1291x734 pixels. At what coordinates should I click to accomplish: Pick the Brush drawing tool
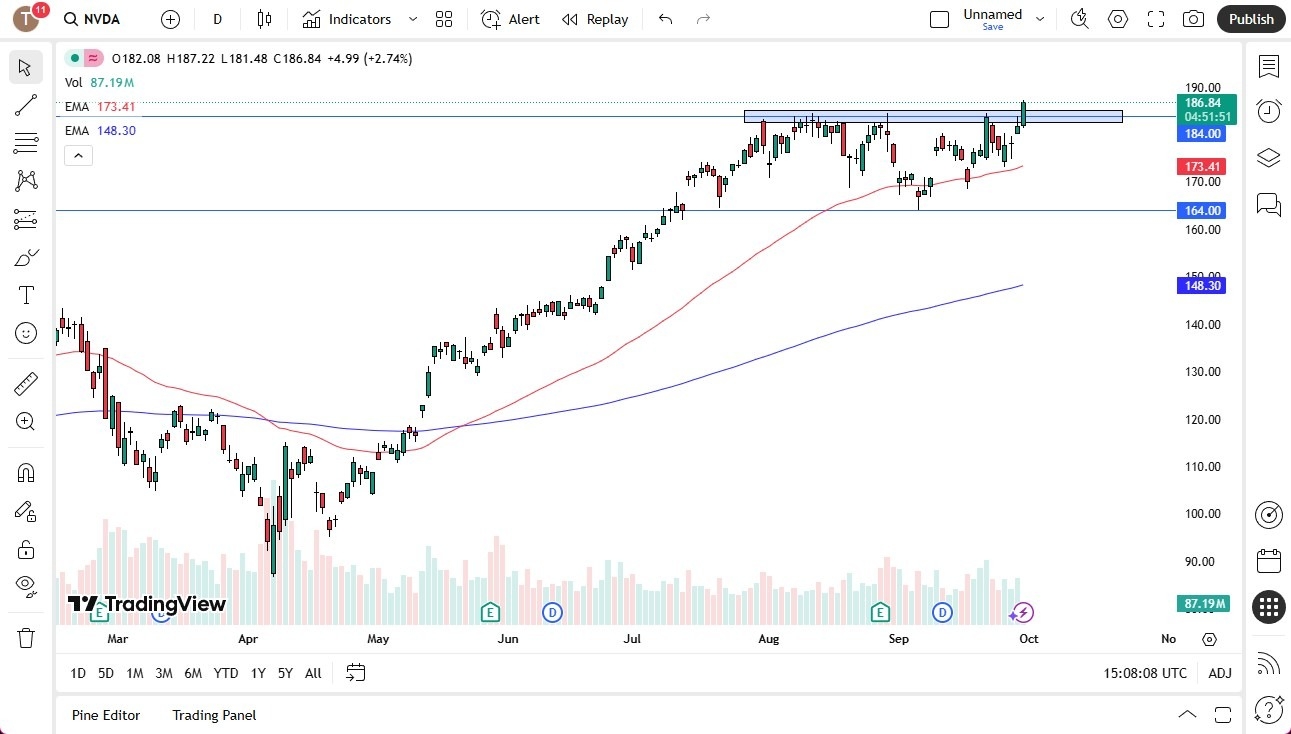pyautogui.click(x=25, y=257)
